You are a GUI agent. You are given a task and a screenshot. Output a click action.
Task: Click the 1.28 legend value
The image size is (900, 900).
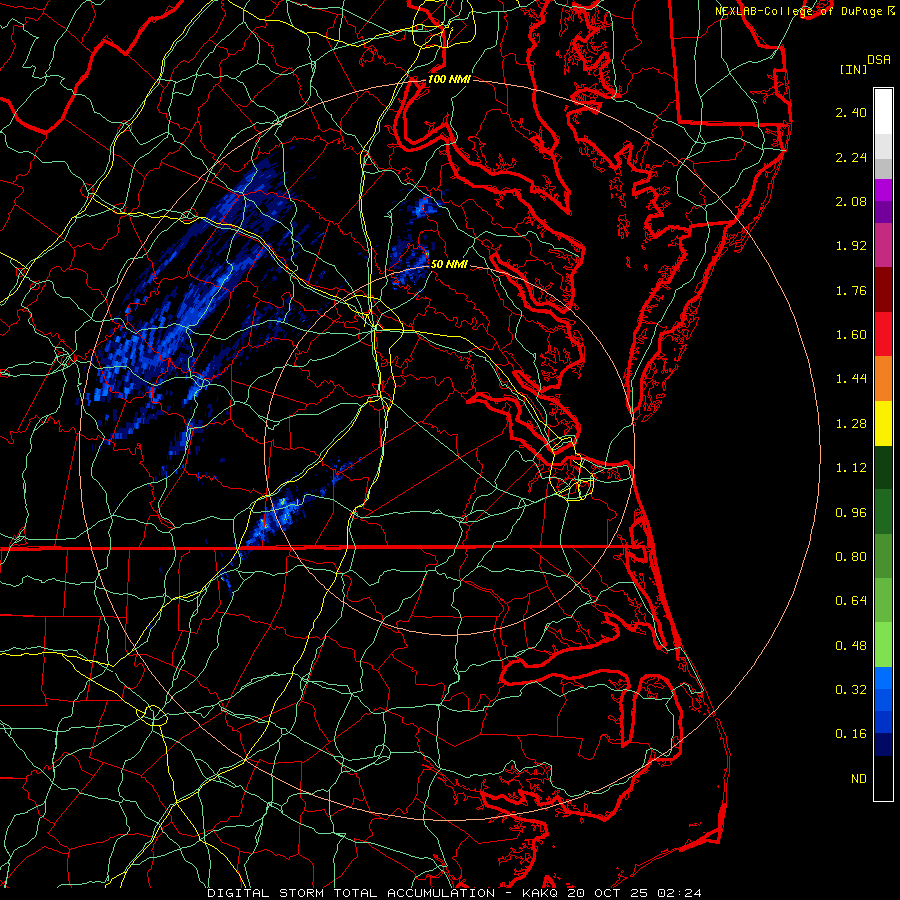coord(851,424)
